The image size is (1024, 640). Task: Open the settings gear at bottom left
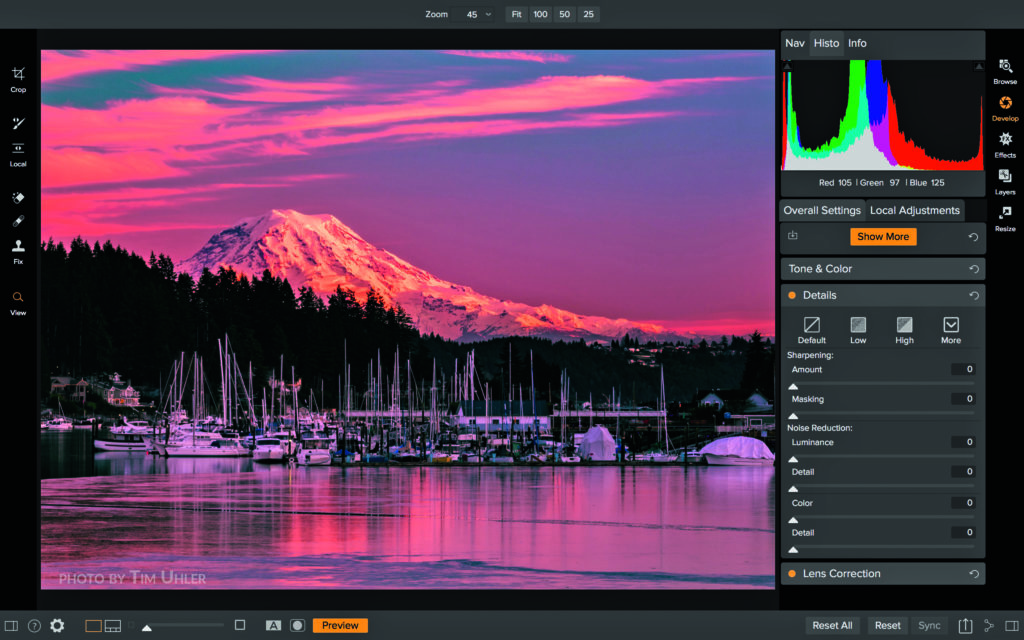pyautogui.click(x=57, y=625)
